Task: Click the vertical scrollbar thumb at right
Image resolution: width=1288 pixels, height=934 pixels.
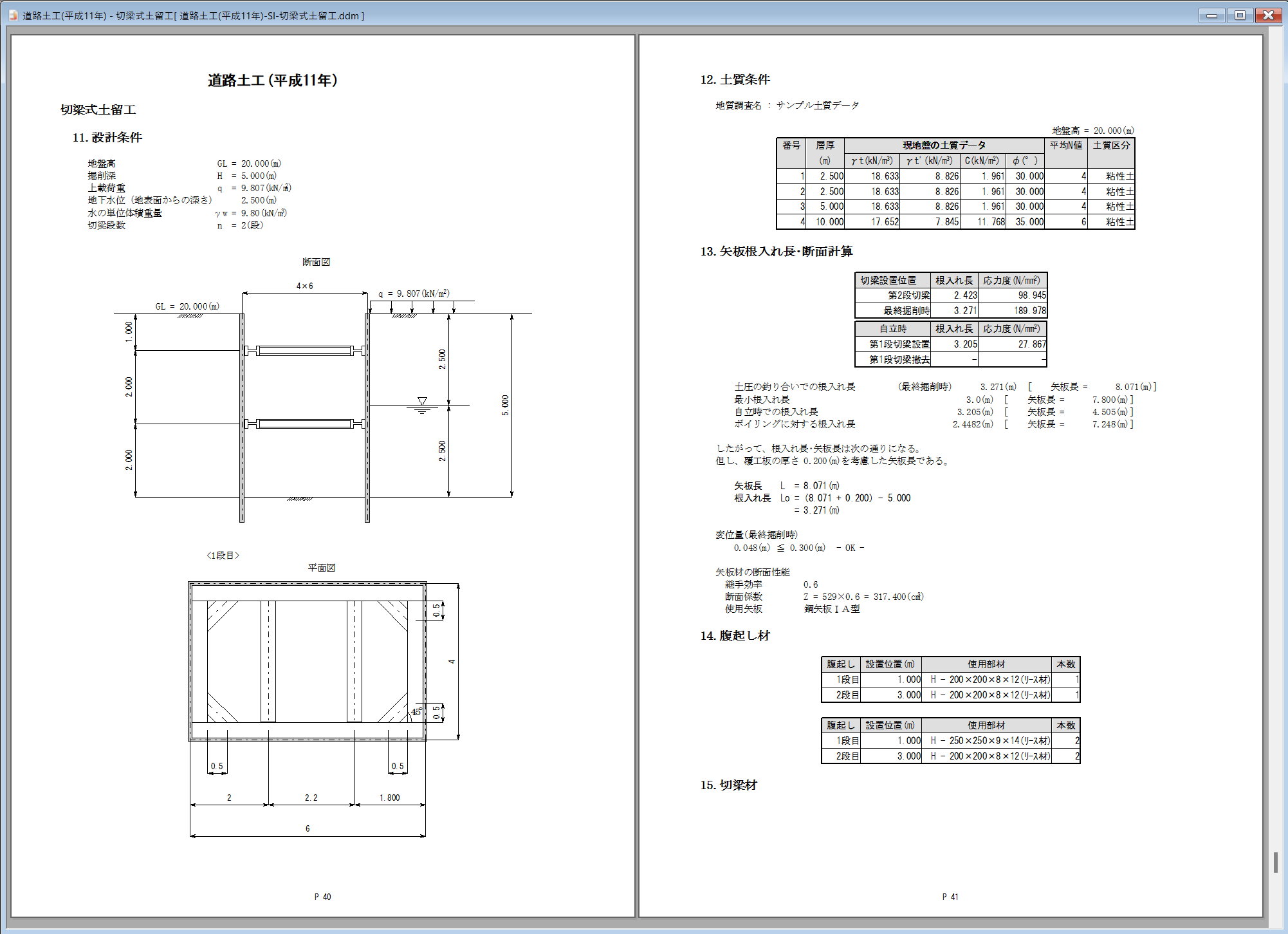Action: 1275,863
